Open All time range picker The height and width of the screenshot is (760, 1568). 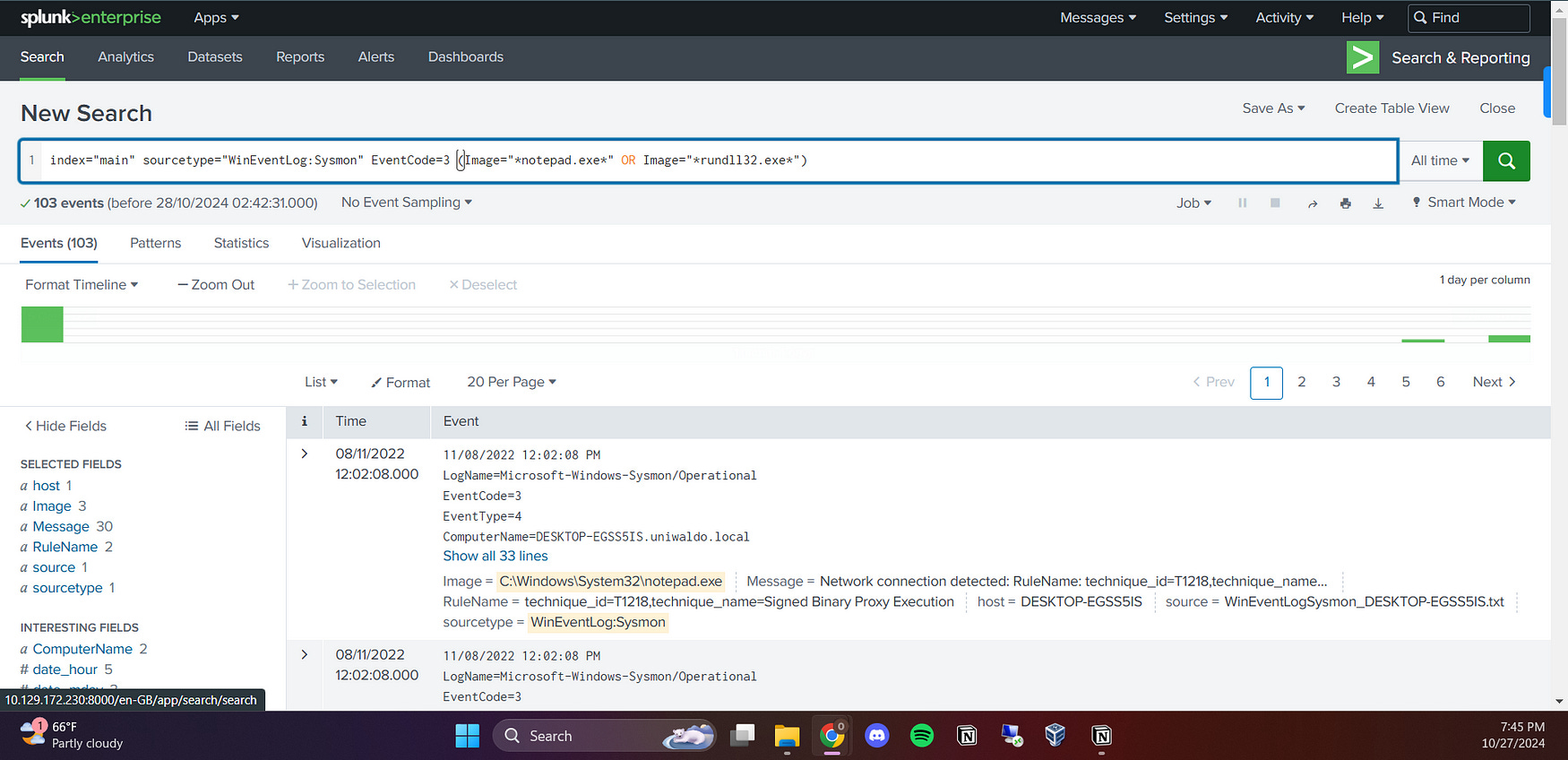point(1440,160)
